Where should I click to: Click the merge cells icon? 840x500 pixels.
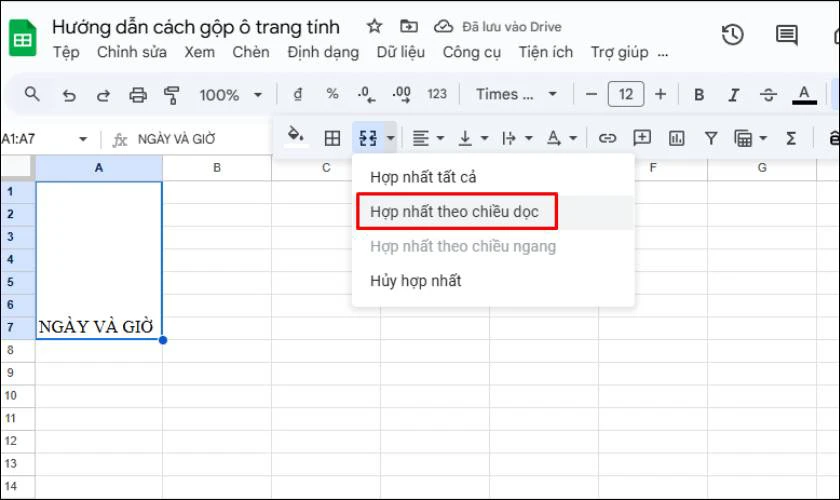click(368, 138)
